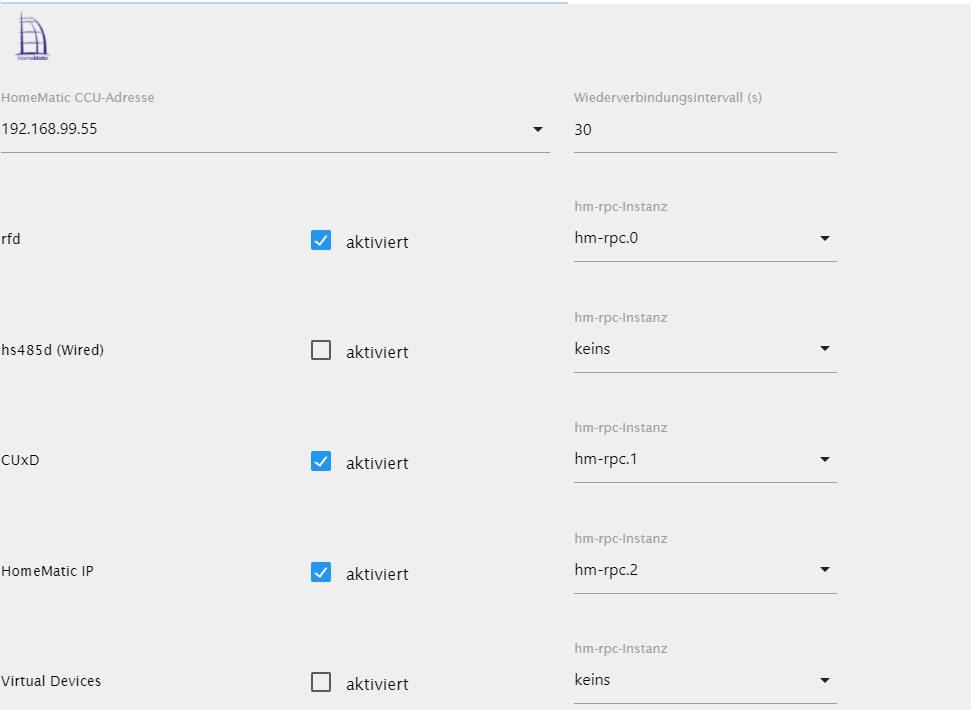Click the aktiviert label beside HomeMatic IP

tap(377, 574)
